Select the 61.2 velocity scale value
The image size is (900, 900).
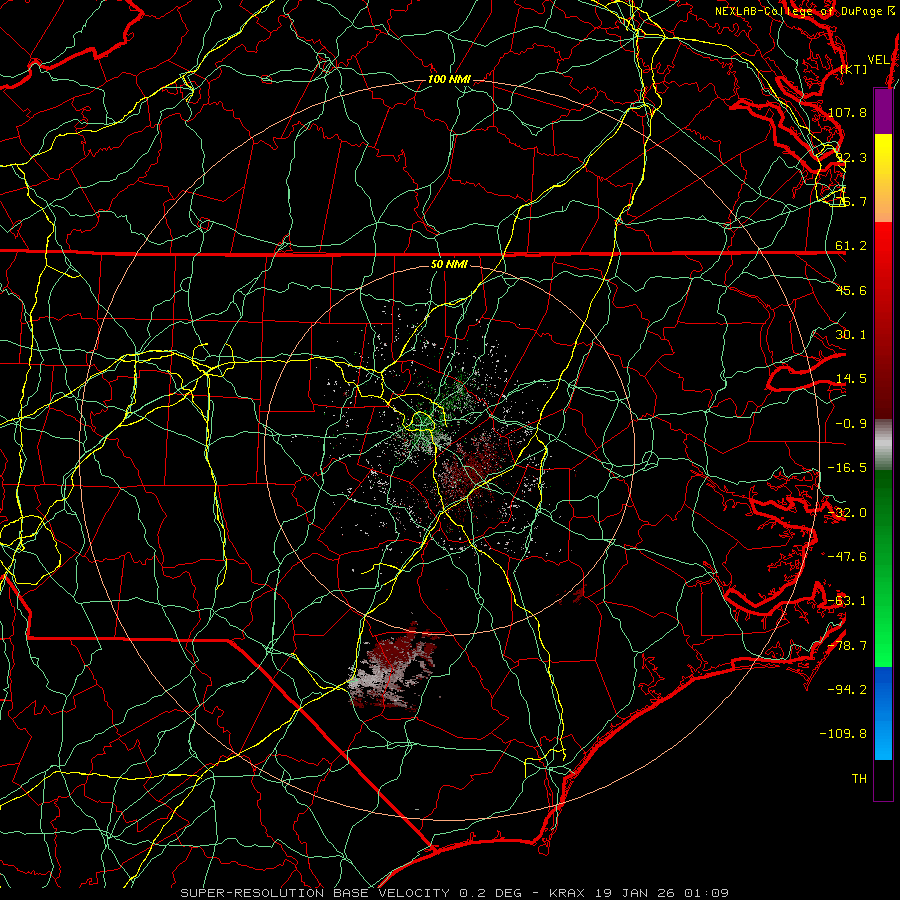pyautogui.click(x=851, y=246)
